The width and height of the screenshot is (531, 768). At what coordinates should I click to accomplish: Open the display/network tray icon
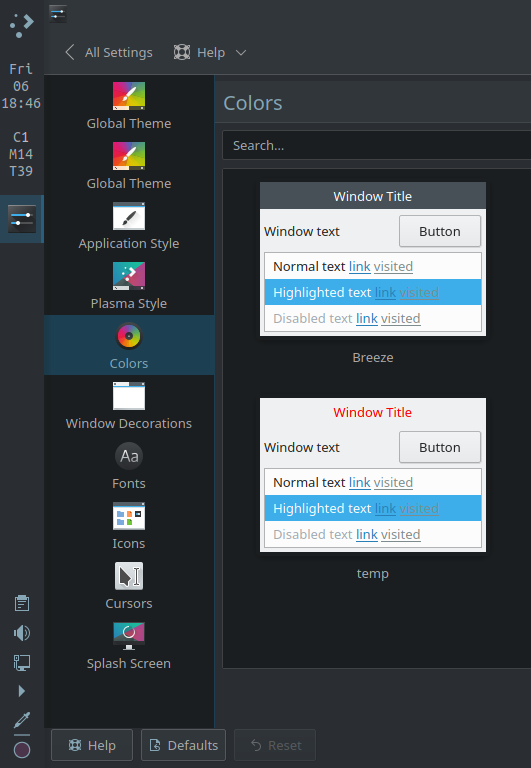(22, 663)
